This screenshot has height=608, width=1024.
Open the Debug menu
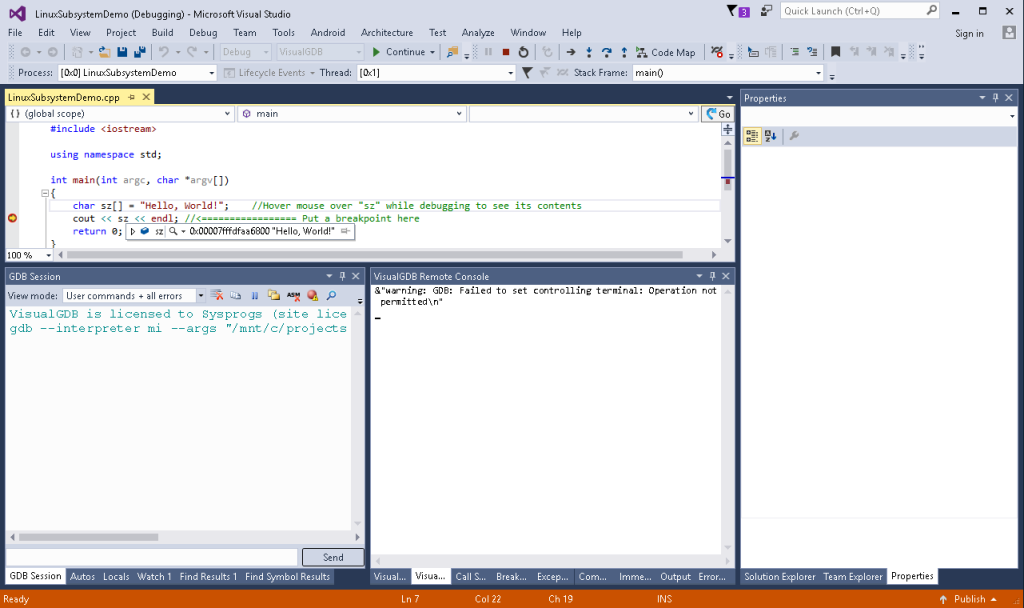click(203, 32)
